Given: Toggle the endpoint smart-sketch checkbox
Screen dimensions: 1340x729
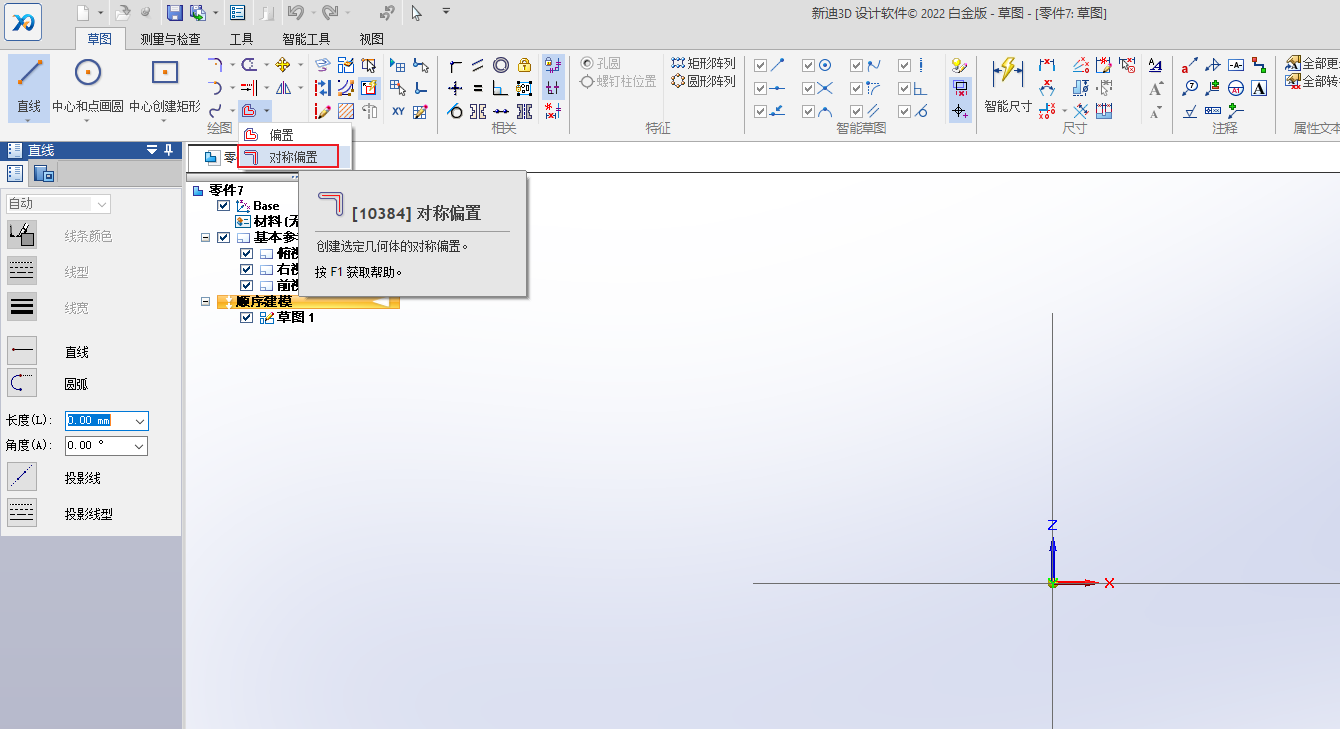Looking at the screenshot, I should (760, 65).
